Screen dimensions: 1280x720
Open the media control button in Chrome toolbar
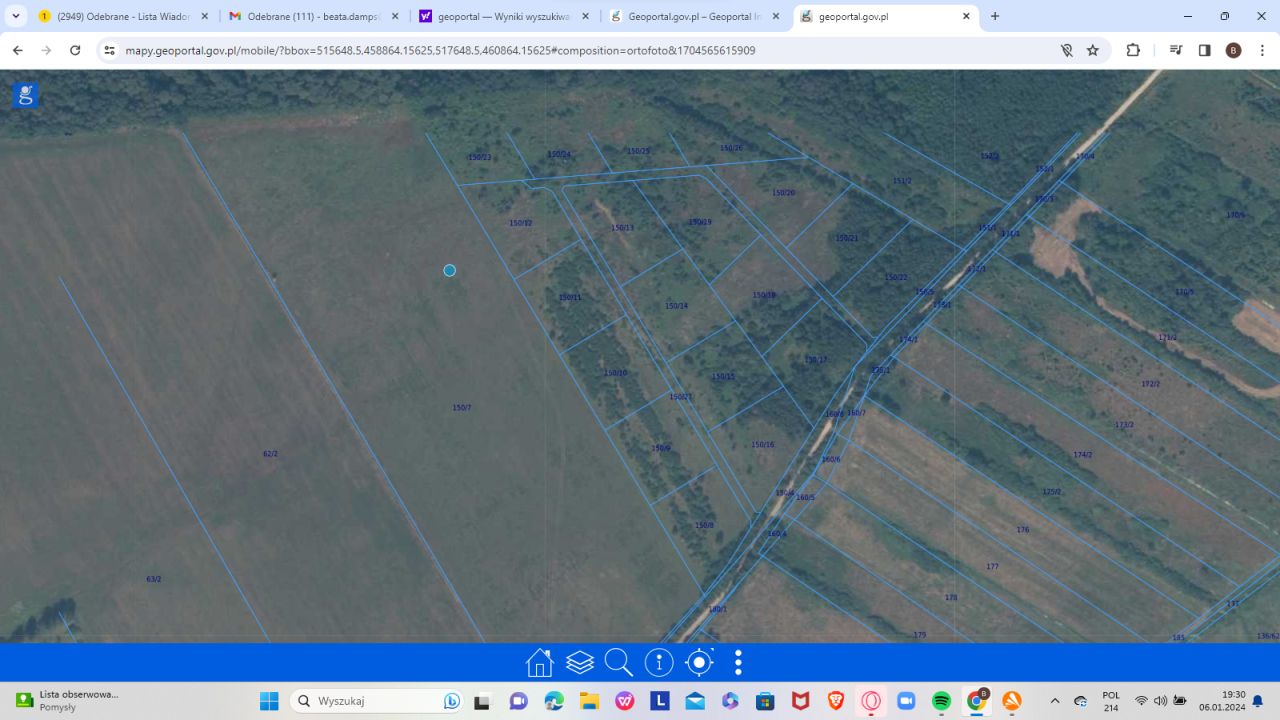point(1176,50)
